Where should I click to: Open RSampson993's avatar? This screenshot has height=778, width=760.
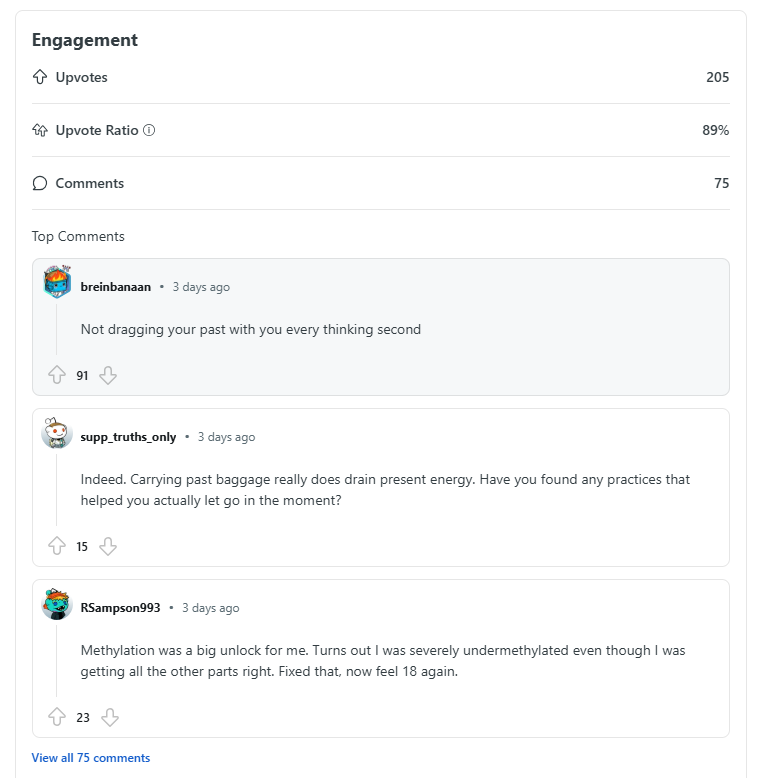tap(57, 604)
